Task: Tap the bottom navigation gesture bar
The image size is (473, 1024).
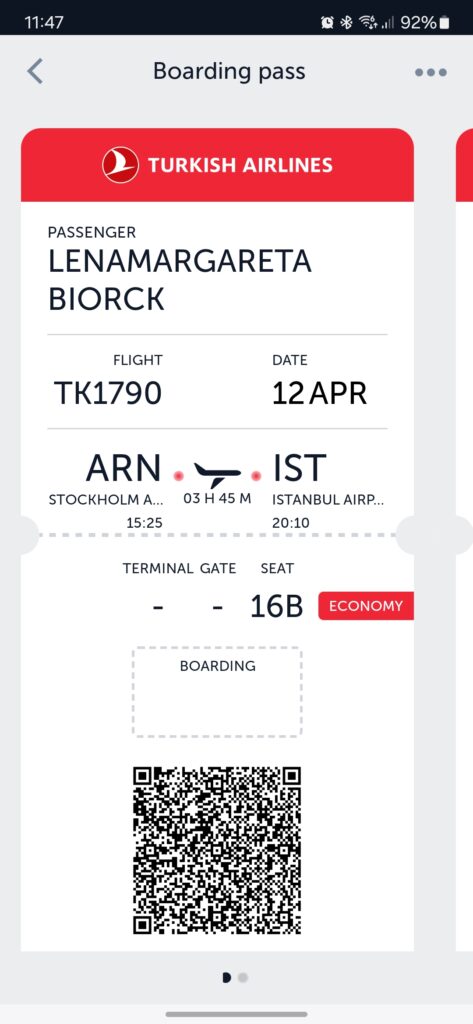Action: click(236, 1014)
